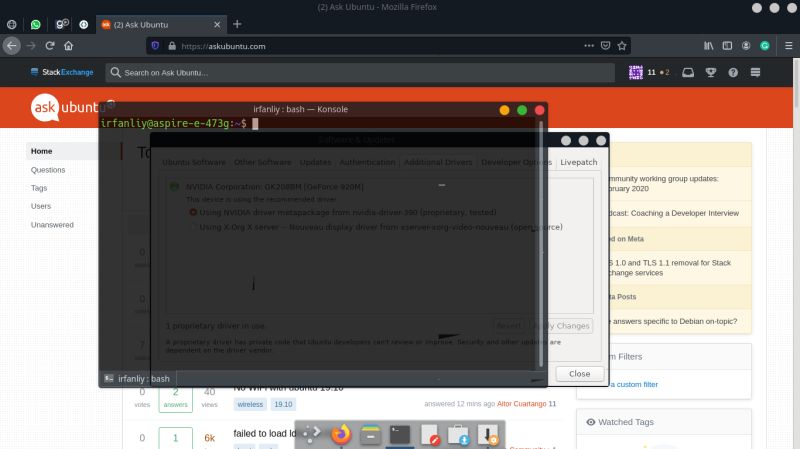800x449 pixels.
Task: Open Grammarly extension icon
Action: 764,45
